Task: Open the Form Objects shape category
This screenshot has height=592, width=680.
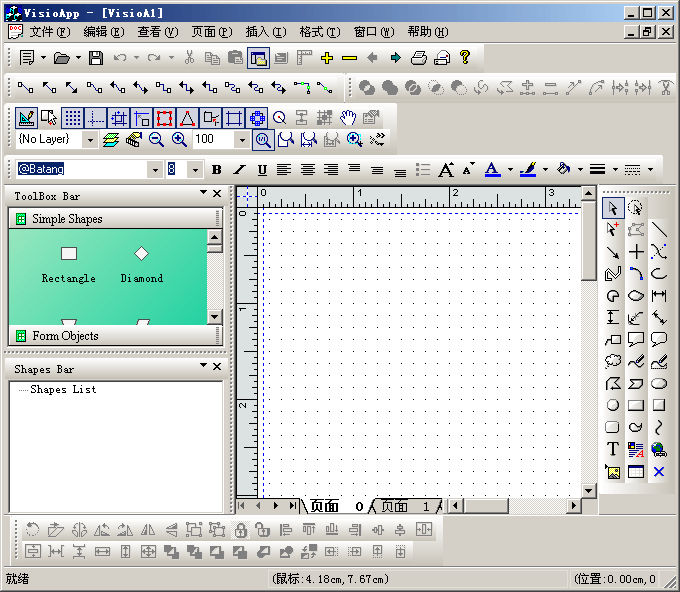Action: click(x=65, y=336)
